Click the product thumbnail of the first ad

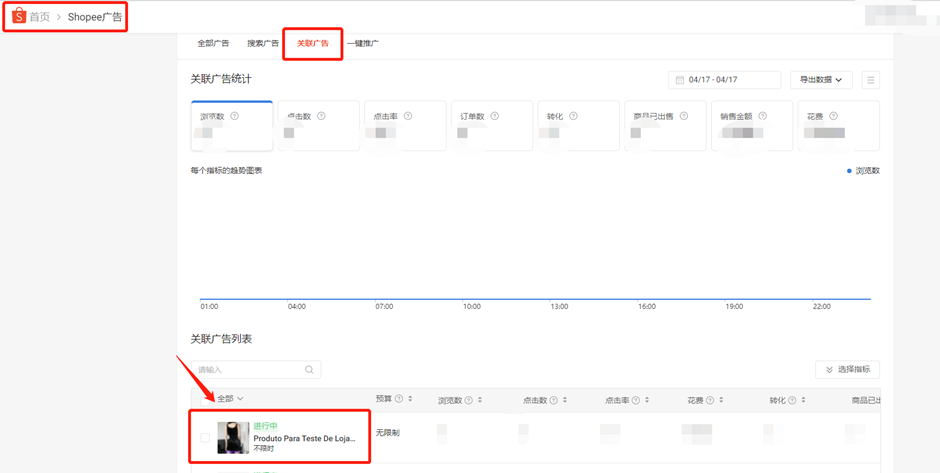(x=233, y=438)
